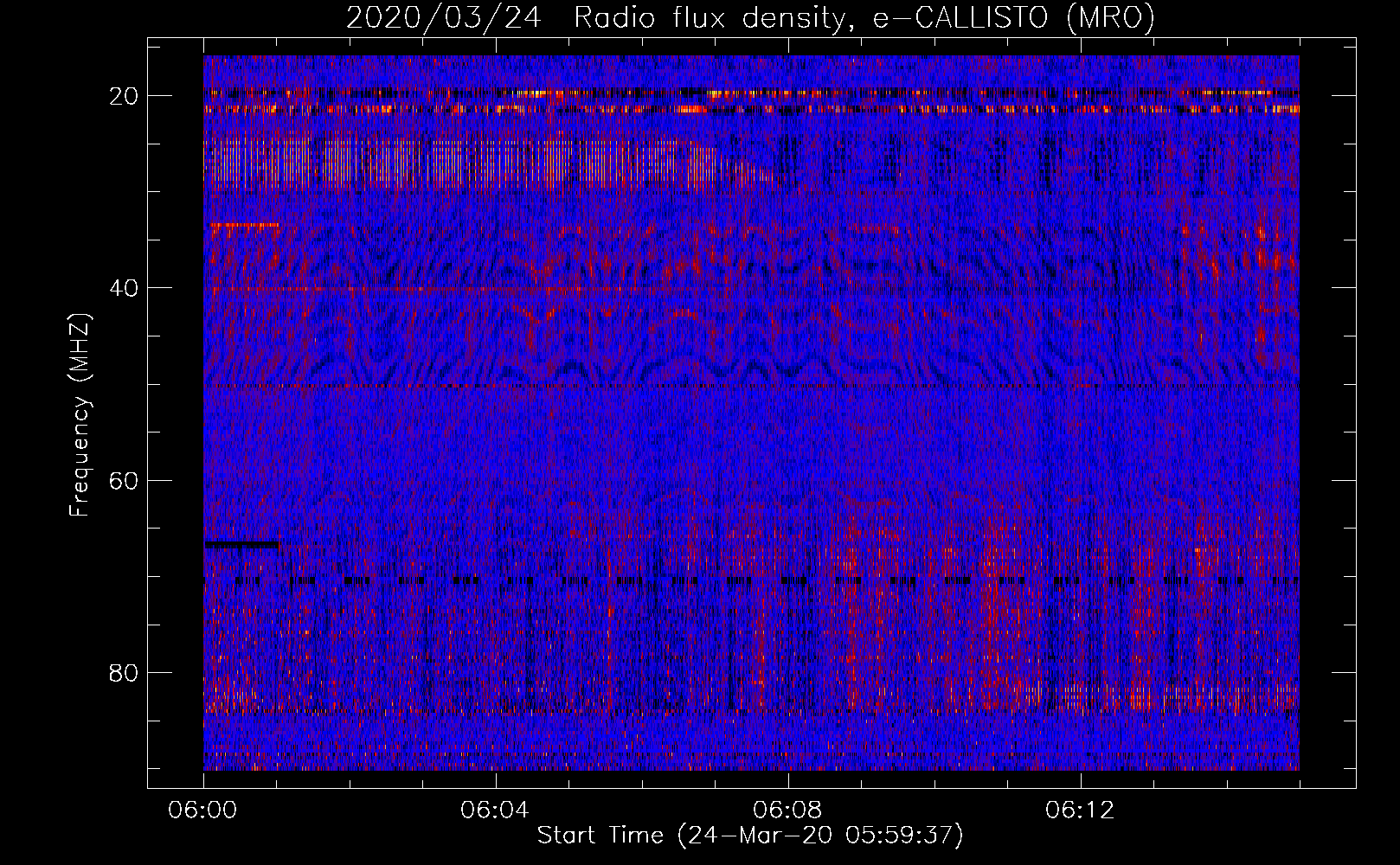Select the y-axis label 'Frequency (MHZ)'
Image resolution: width=1400 pixels, height=865 pixels.
click(80, 415)
